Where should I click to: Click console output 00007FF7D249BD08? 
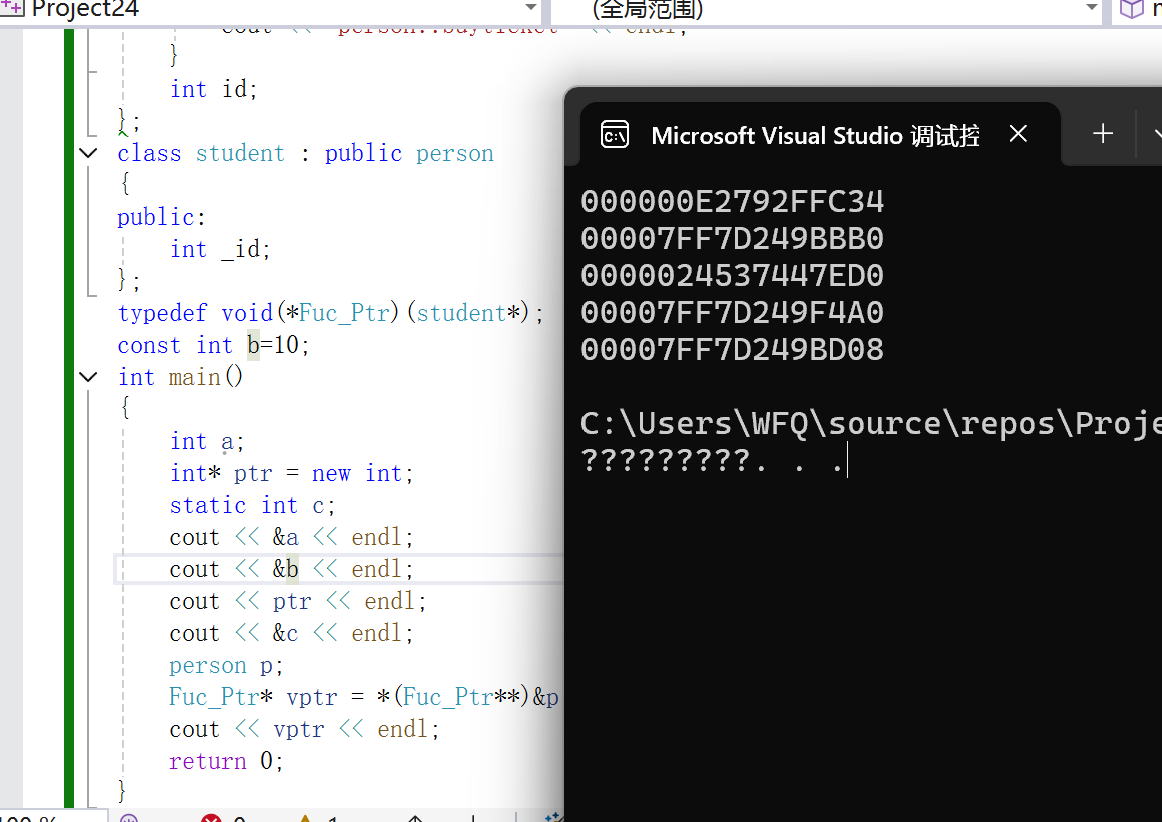pos(732,350)
